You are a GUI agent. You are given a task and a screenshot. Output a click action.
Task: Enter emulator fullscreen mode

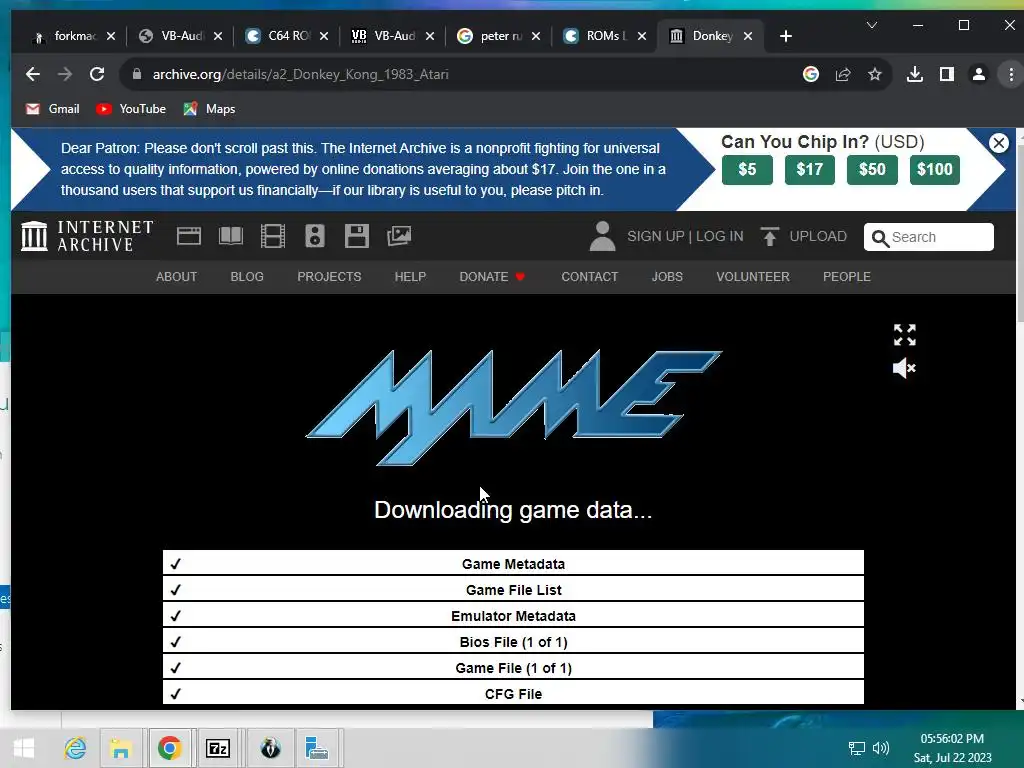coord(904,335)
